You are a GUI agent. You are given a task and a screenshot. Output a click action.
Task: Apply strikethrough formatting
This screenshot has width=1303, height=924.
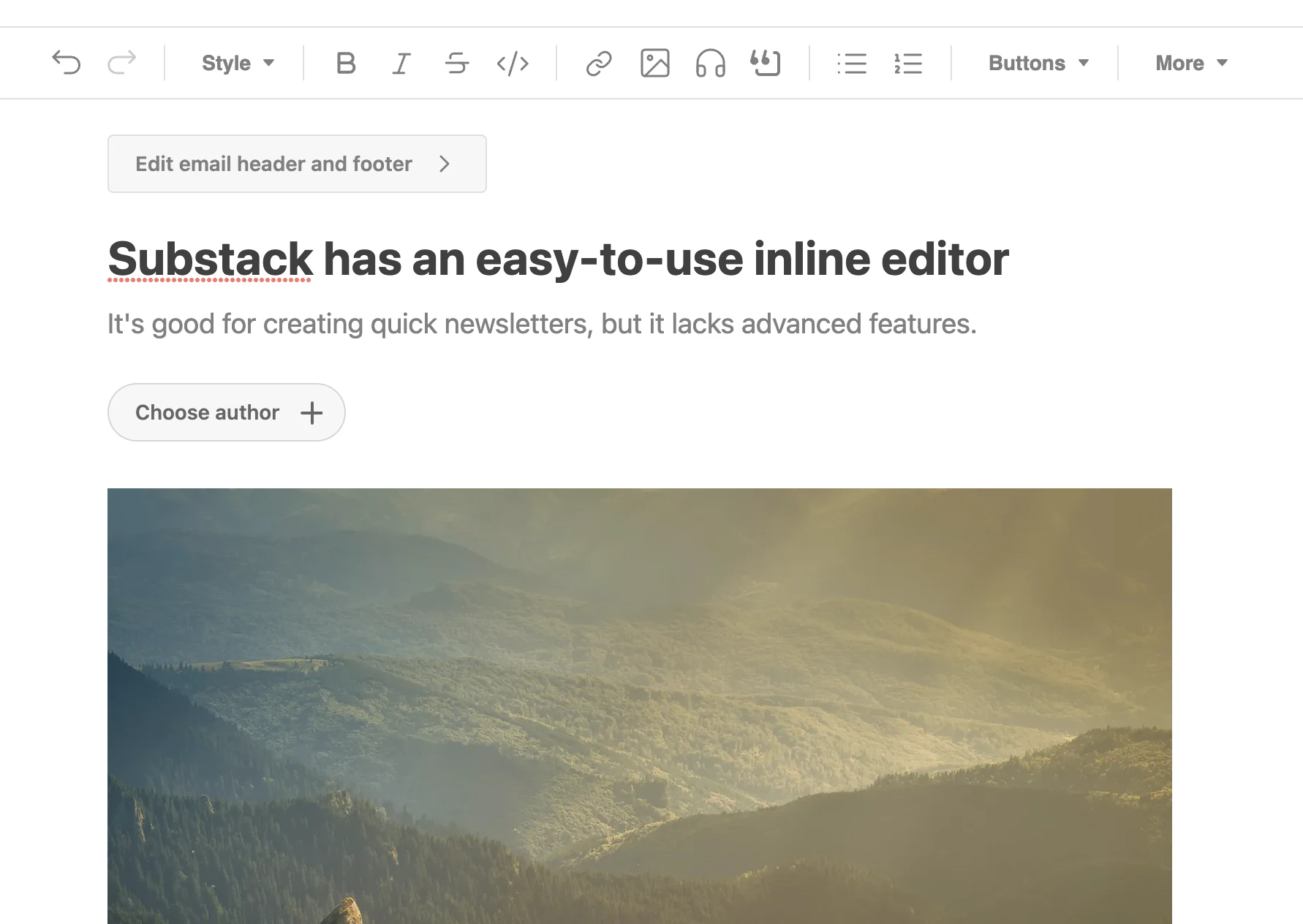[x=457, y=64]
